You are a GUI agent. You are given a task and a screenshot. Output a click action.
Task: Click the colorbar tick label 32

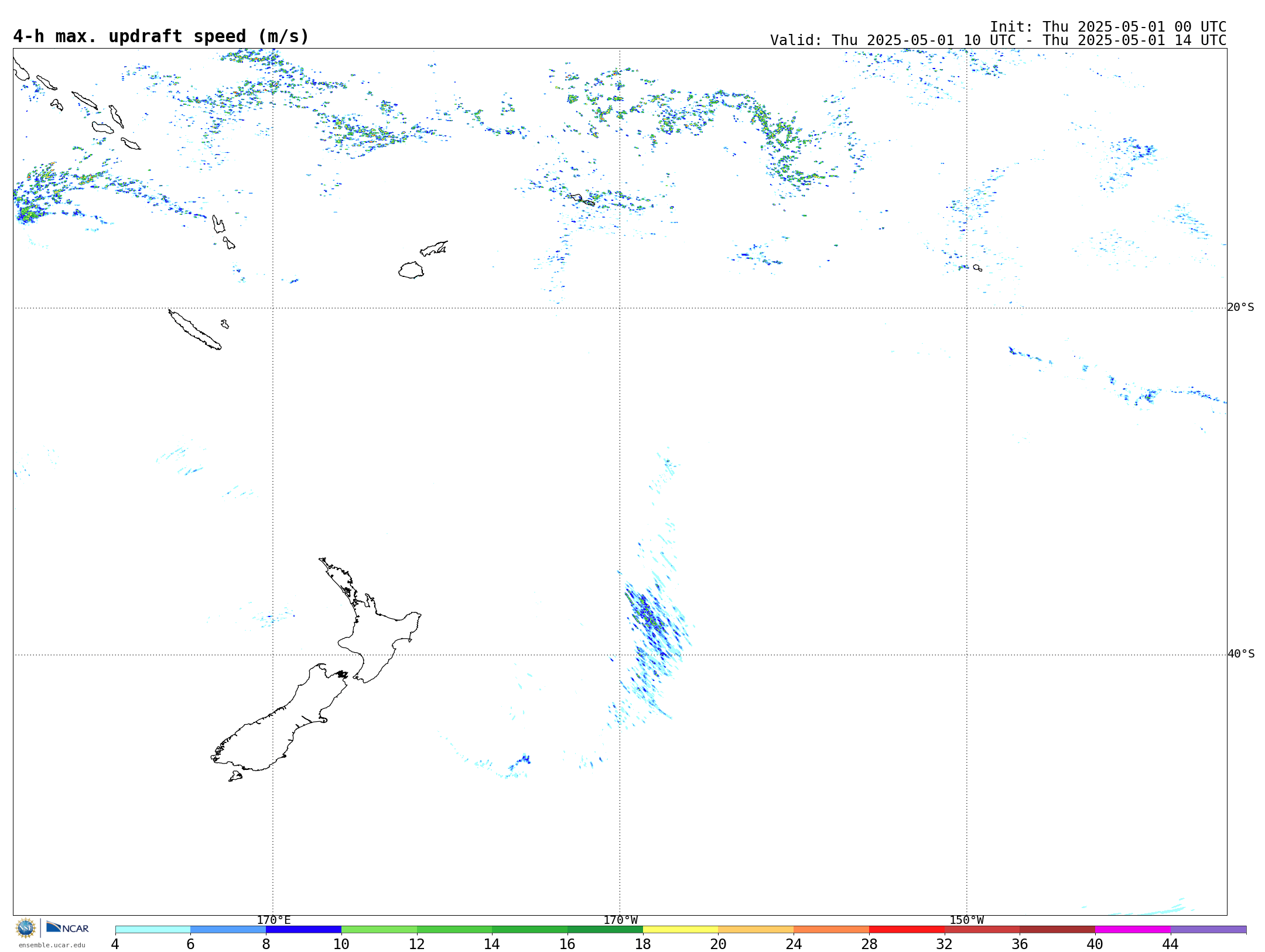click(x=945, y=944)
